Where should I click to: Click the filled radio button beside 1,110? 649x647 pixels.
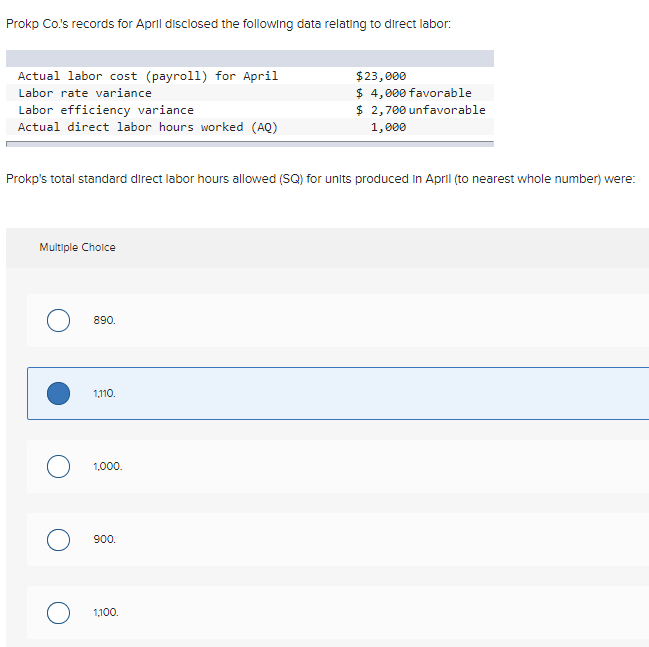[58, 393]
